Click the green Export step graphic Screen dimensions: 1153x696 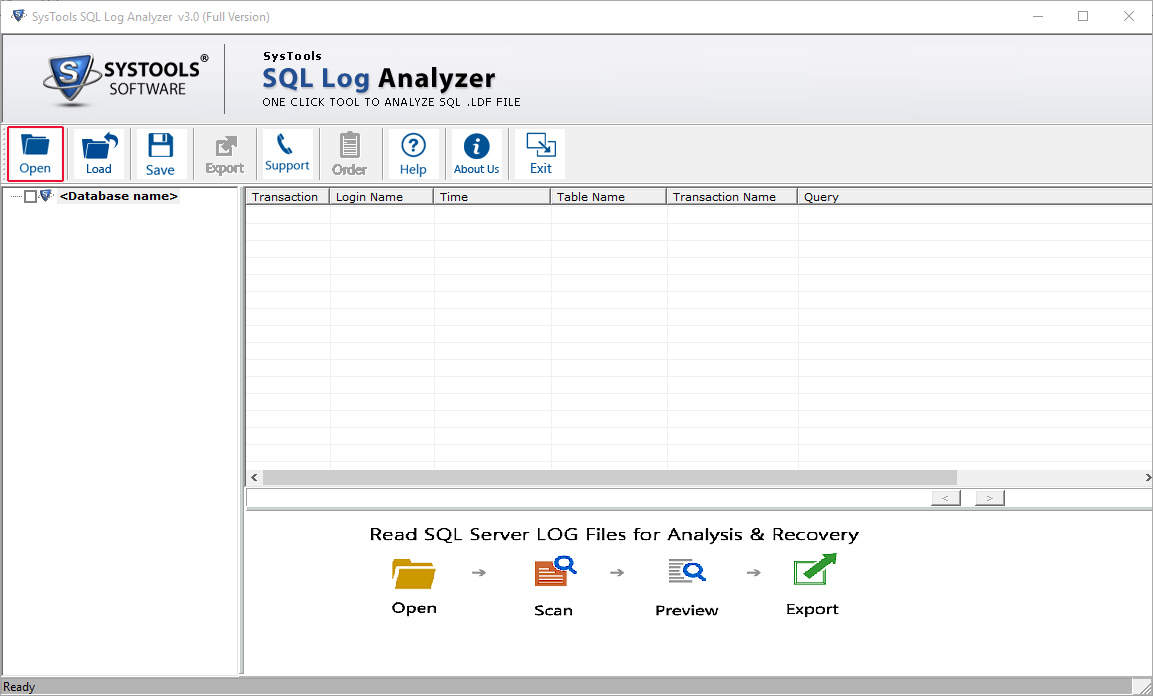tap(815, 570)
